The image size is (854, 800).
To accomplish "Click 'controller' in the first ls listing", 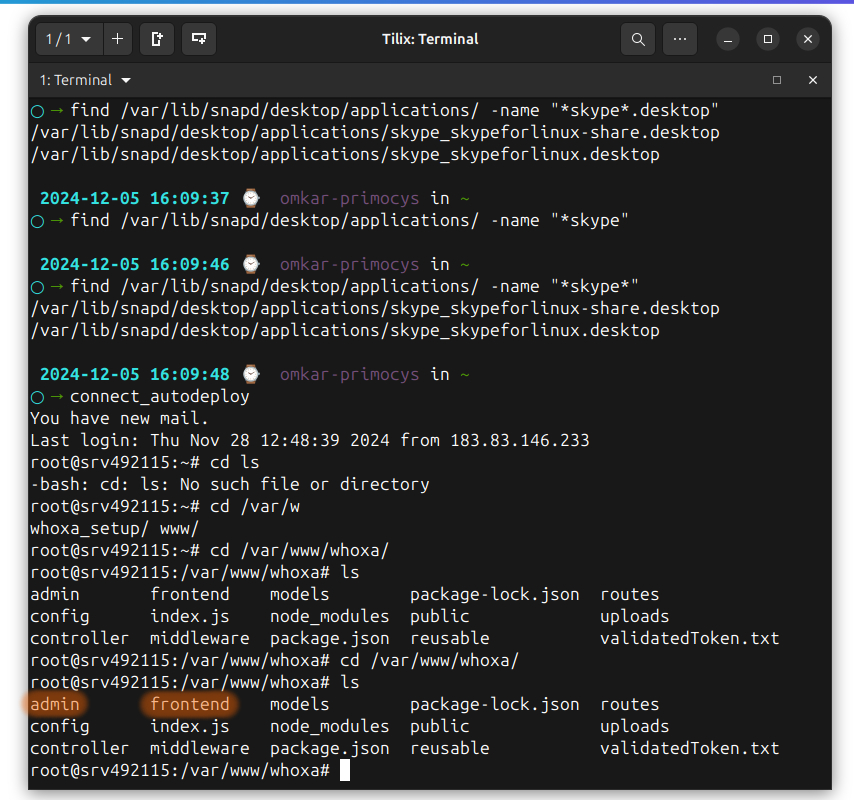I will tap(80, 638).
